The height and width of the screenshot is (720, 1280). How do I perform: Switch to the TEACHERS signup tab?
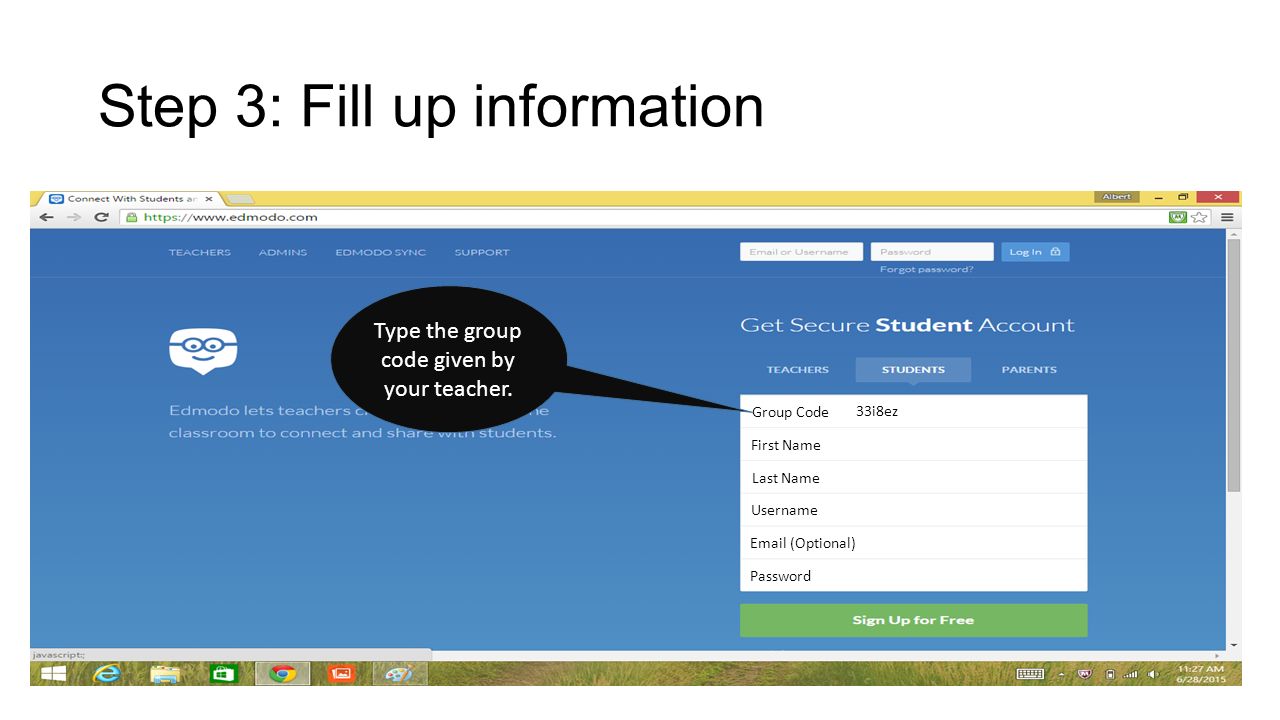797,370
